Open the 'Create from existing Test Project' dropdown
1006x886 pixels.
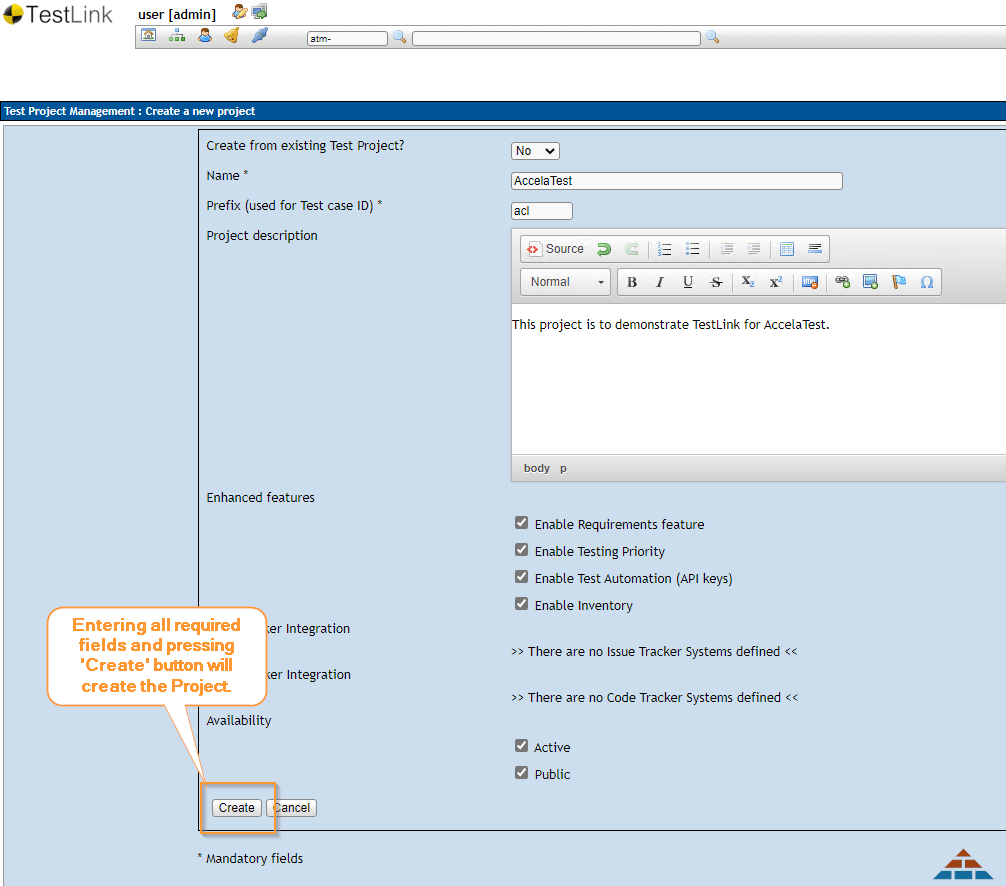[x=535, y=151]
